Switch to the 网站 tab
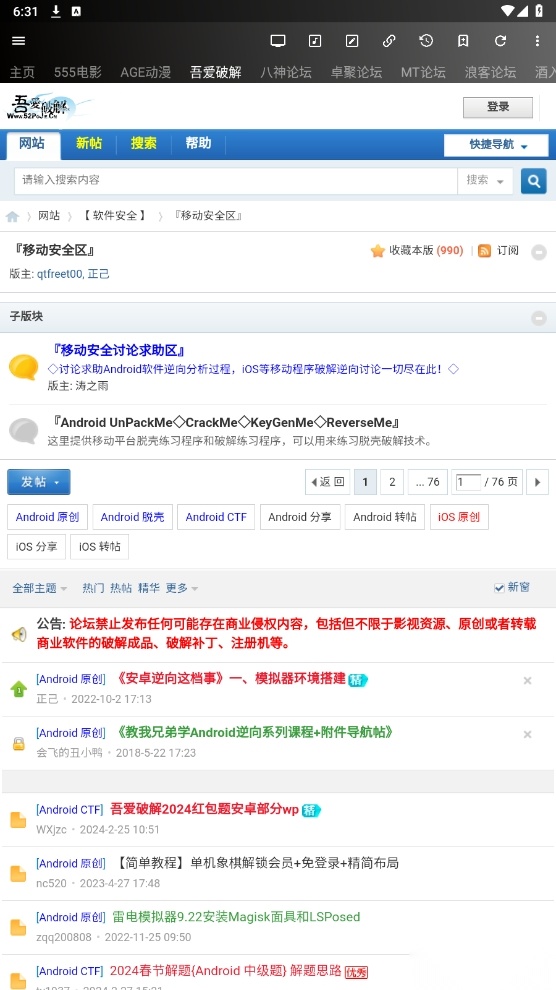This screenshot has width=556, height=990. coord(33,145)
